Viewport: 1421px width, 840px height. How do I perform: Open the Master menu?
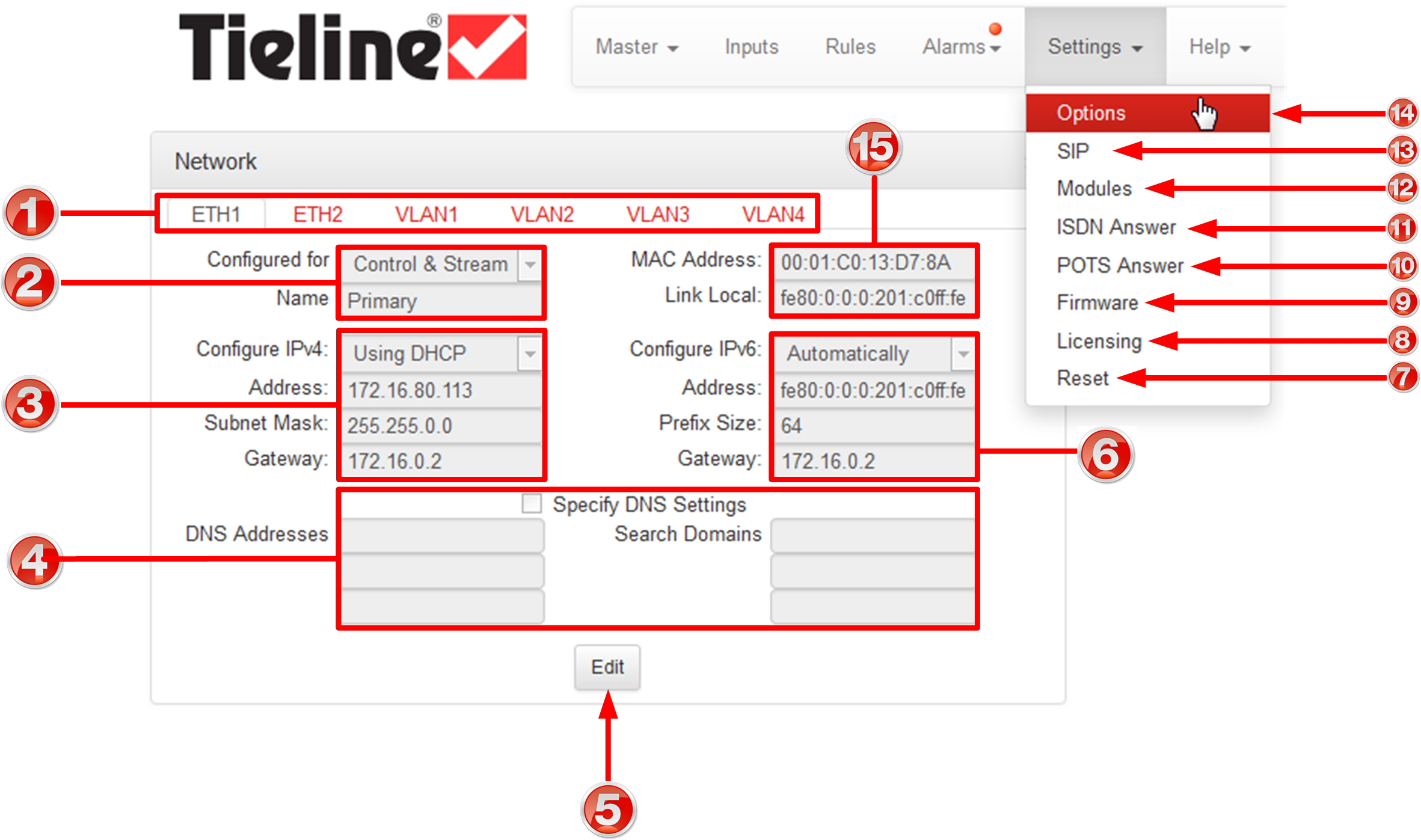636,47
